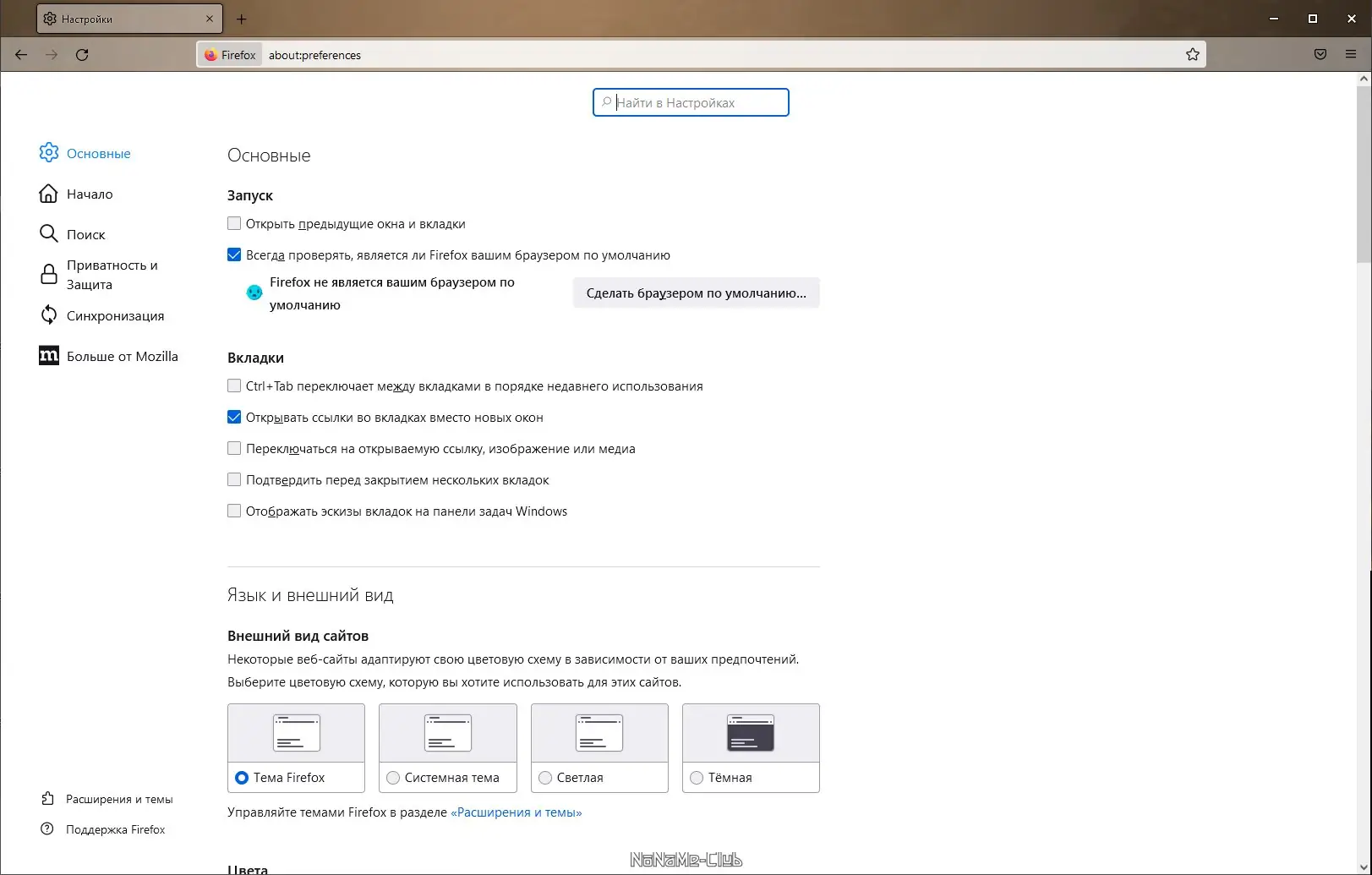Image resolution: width=1372 pixels, height=875 pixels.
Task: Click the help icon for Поддержка Firefox
Action: tap(47, 829)
